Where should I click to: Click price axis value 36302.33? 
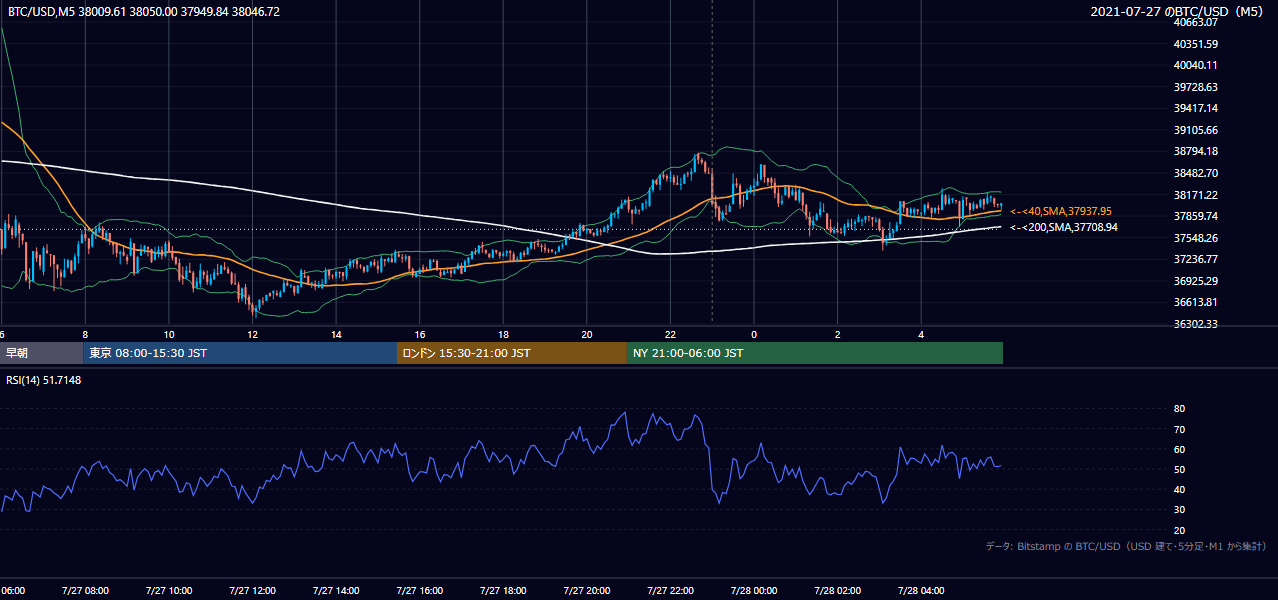[1195, 324]
